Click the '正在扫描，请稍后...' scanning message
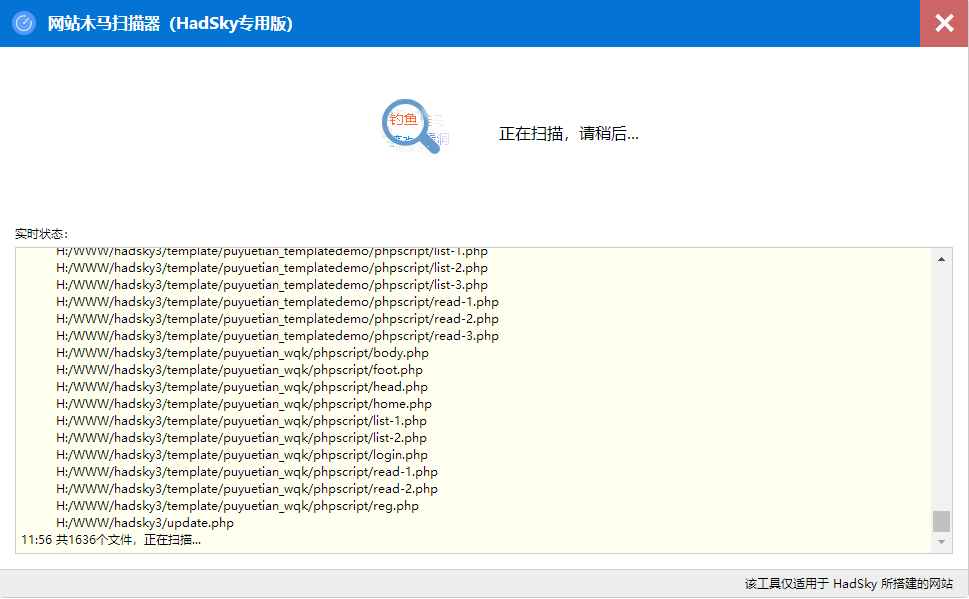 click(569, 134)
